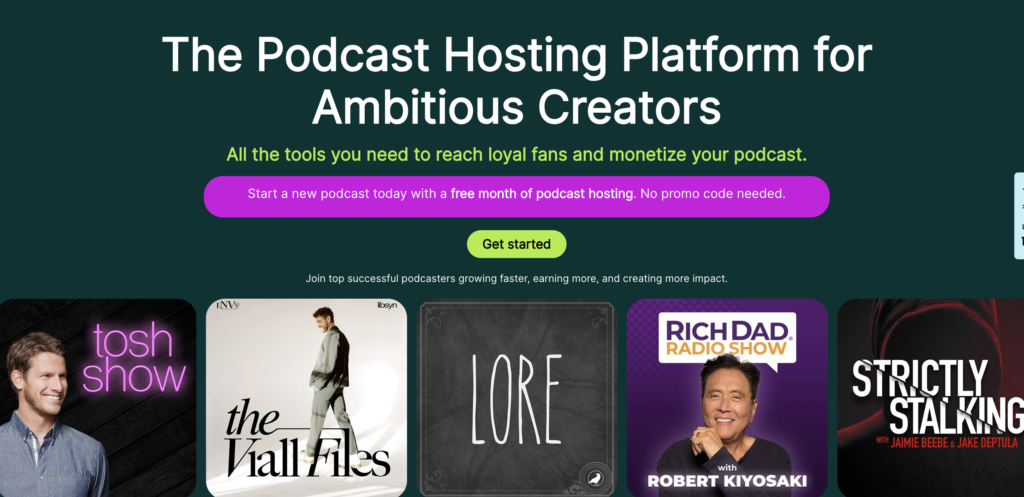The image size is (1024, 497).
Task: Select The Viall Files podcast artwork
Action: click(x=306, y=398)
